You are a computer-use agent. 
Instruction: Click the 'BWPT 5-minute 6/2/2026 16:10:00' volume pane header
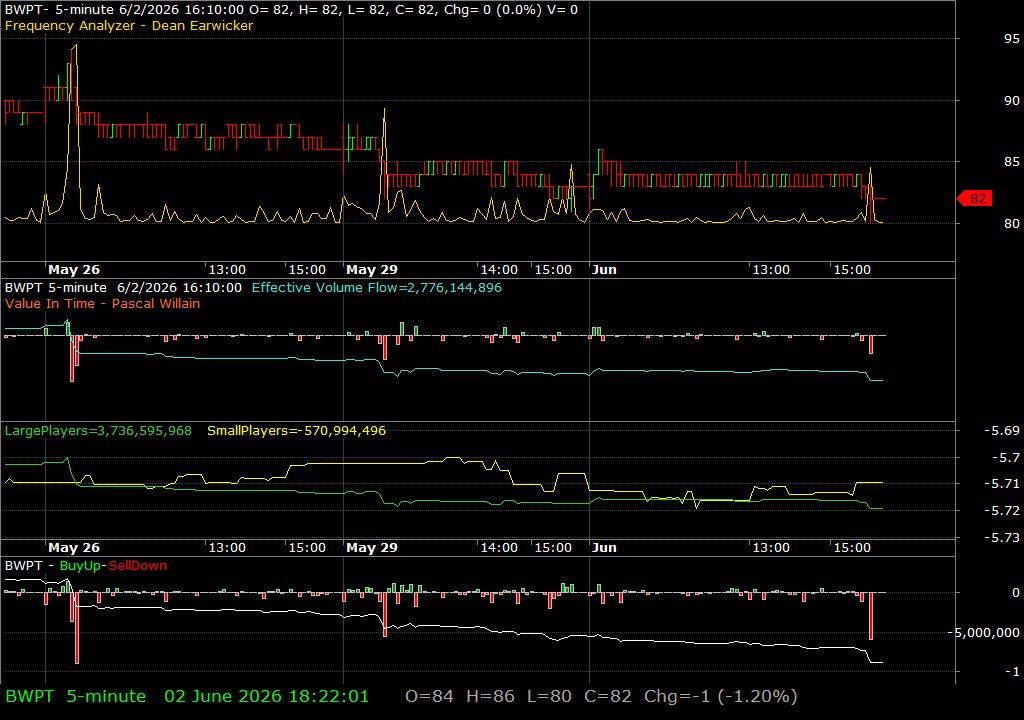pos(123,287)
